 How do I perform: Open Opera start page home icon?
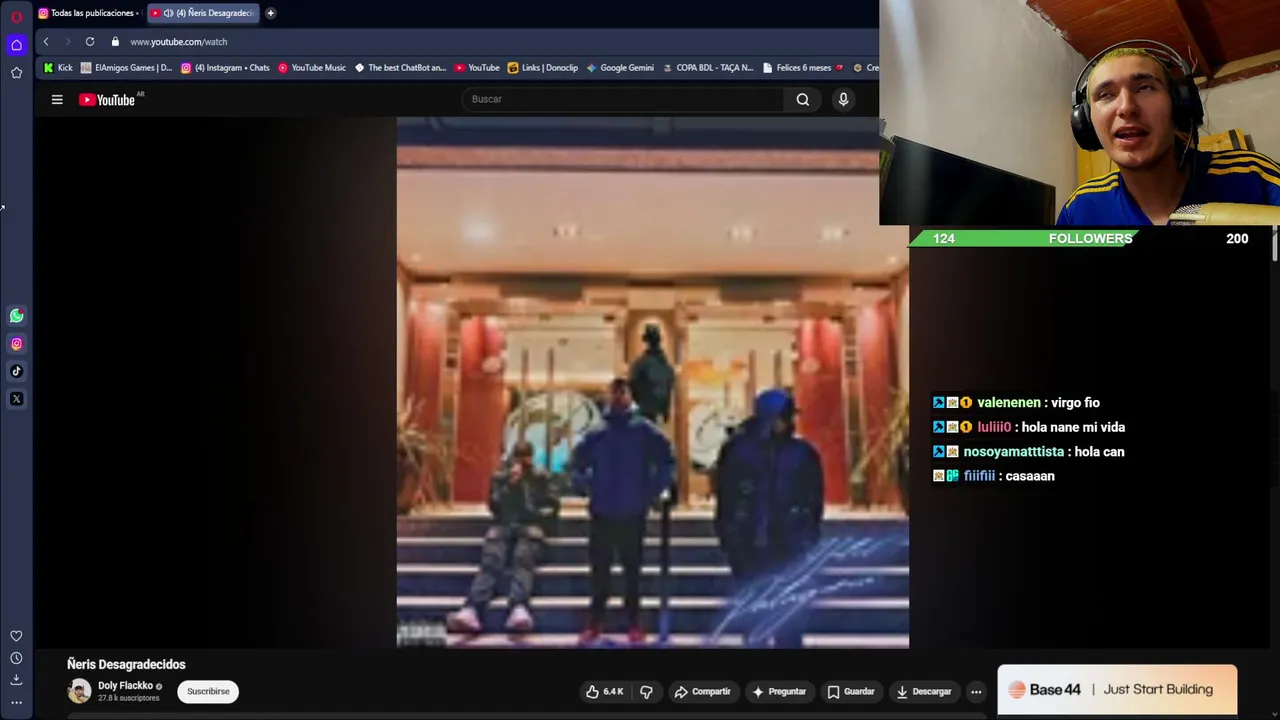pos(16,45)
